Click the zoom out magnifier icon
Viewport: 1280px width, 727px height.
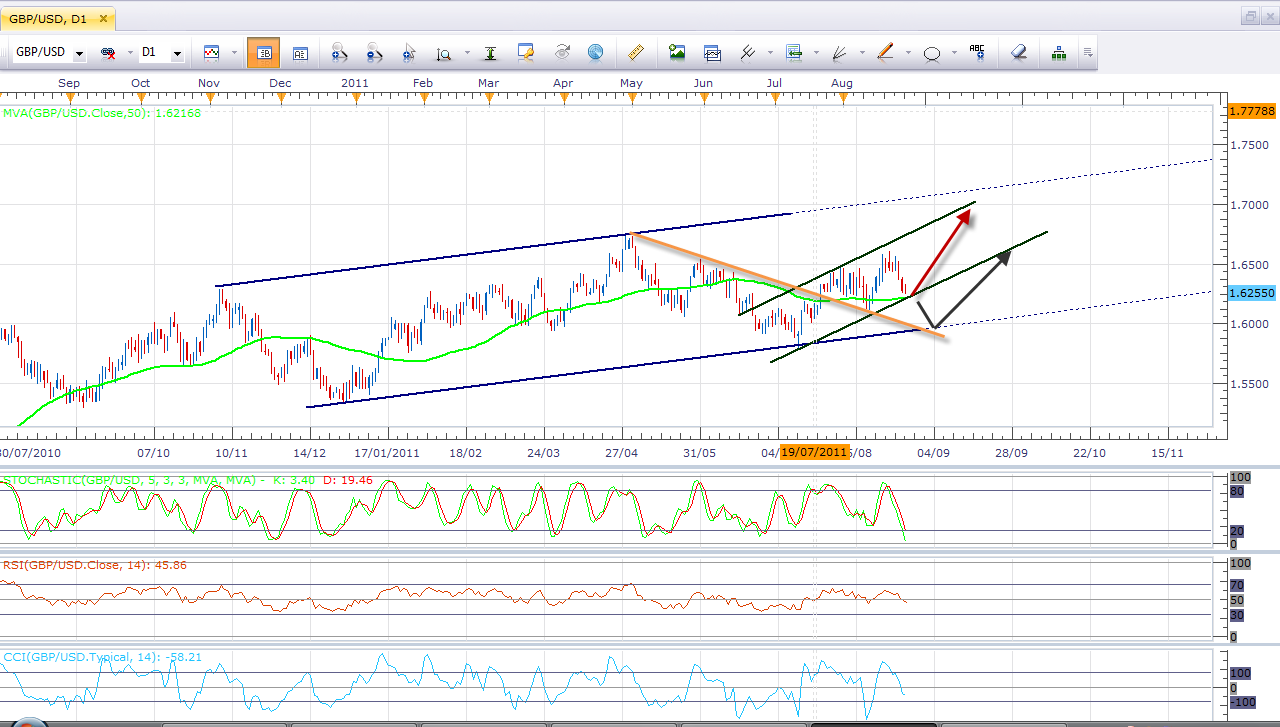click(x=373, y=53)
